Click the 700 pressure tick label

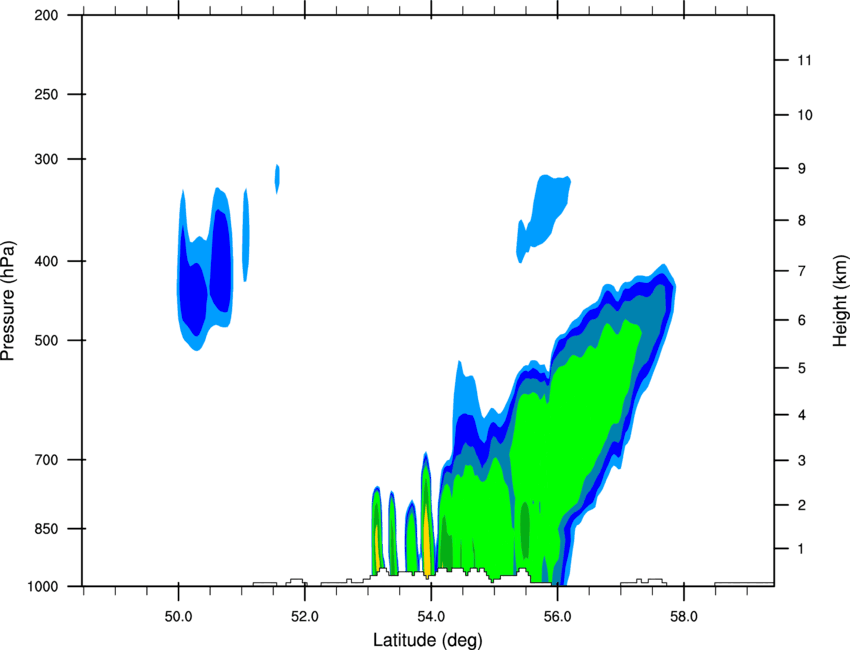pyautogui.click(x=46, y=460)
